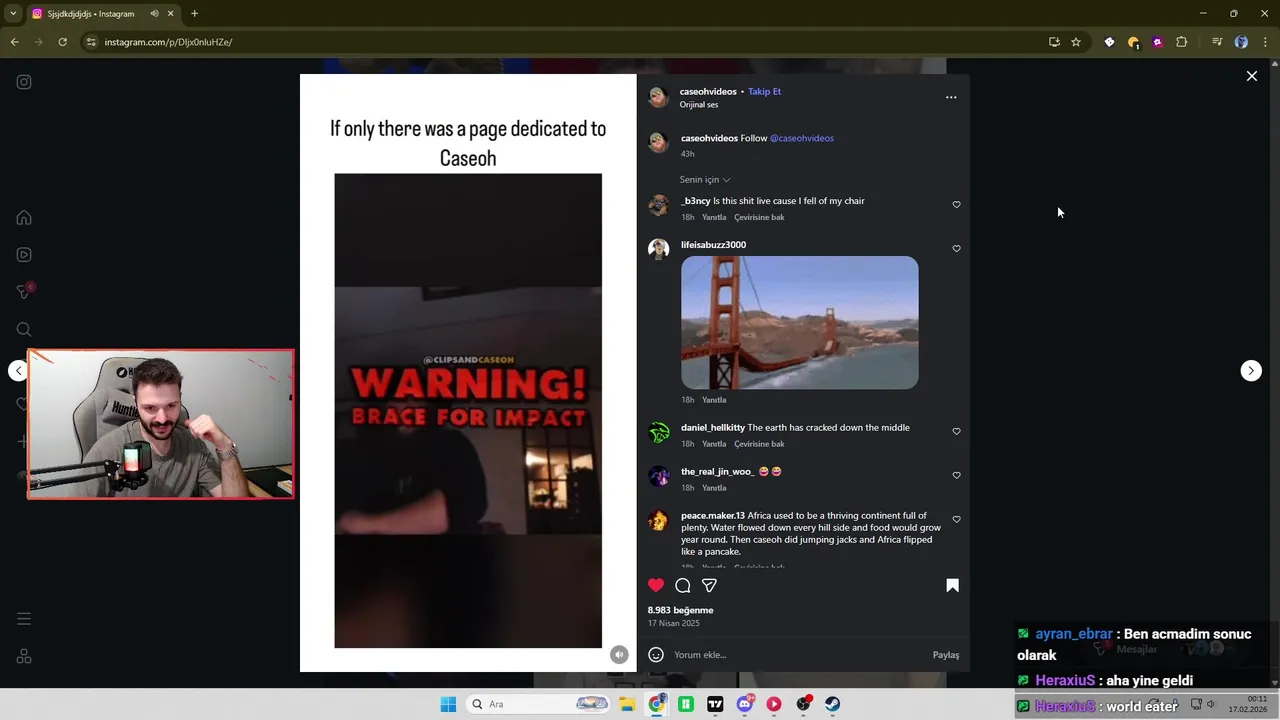Open the hamburger More menu in sidebar
Viewport: 1280px width, 720px height.
pos(24,619)
